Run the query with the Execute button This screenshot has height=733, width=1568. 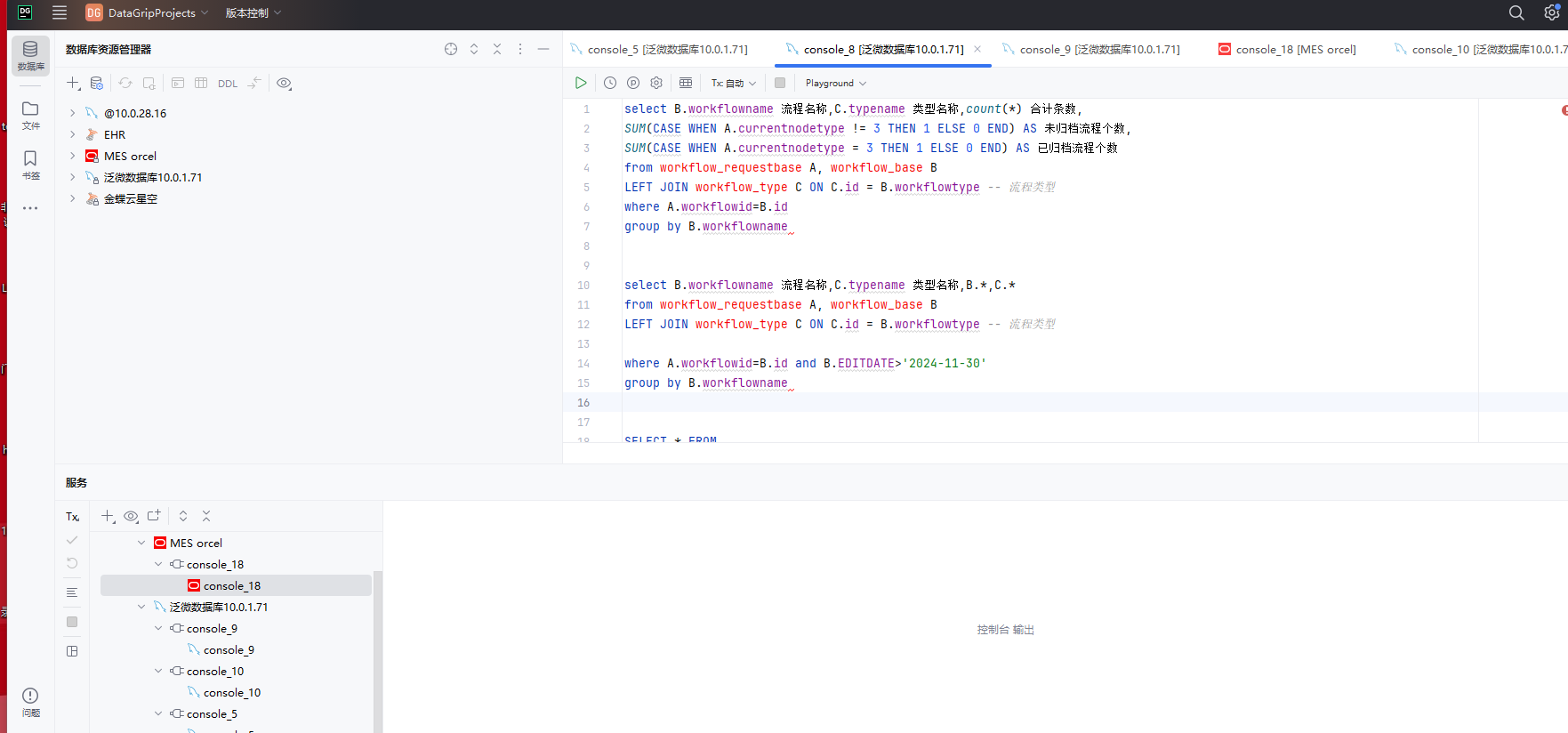581,83
